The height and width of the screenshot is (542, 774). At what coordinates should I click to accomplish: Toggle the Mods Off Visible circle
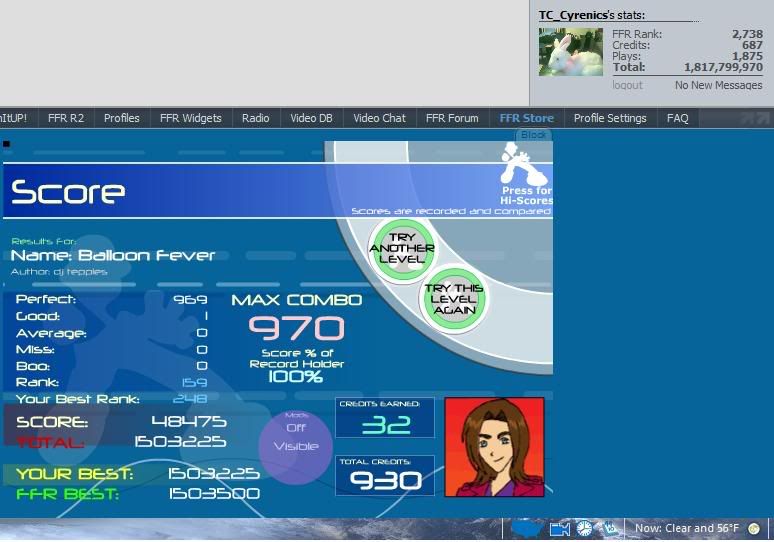coord(296,439)
